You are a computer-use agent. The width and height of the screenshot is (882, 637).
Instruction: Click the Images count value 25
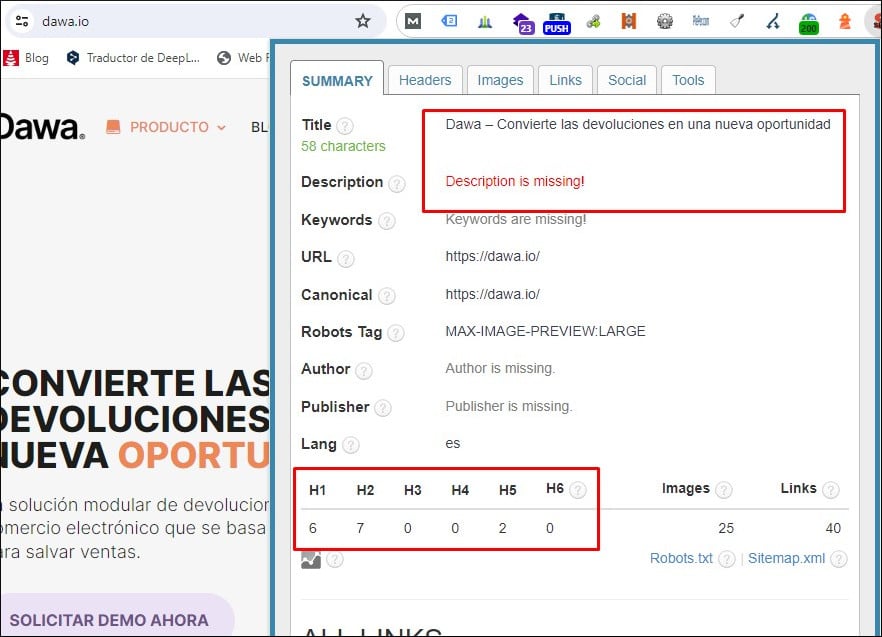click(x=726, y=528)
